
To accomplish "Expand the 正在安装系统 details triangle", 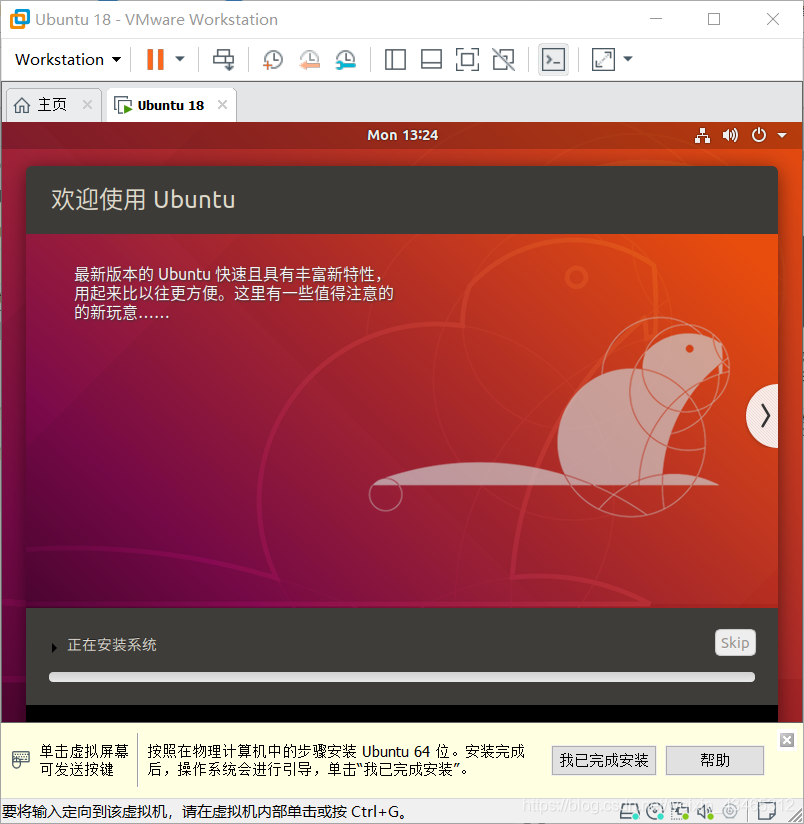I will coord(54,647).
